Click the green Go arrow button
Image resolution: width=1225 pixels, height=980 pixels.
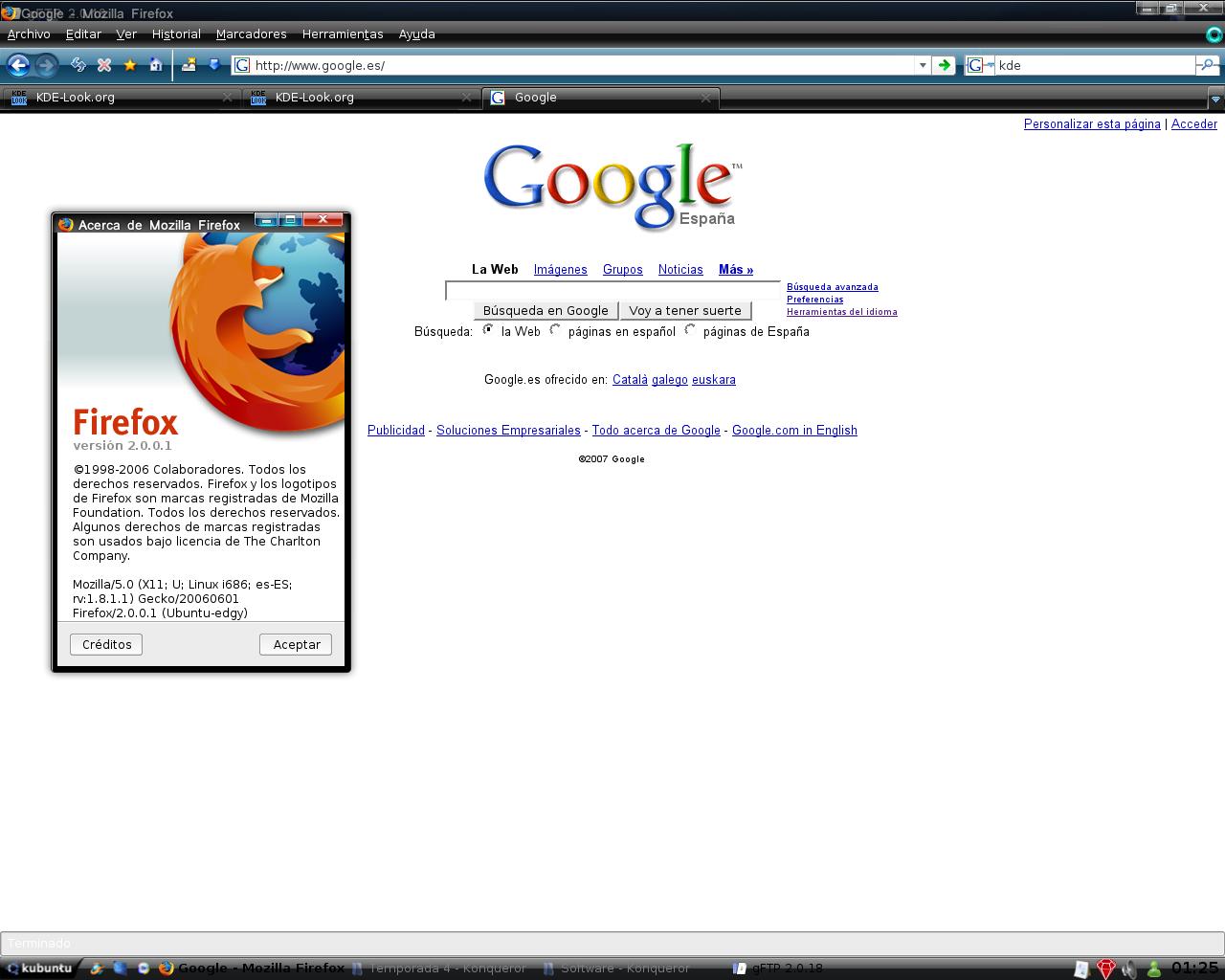pyautogui.click(x=944, y=65)
